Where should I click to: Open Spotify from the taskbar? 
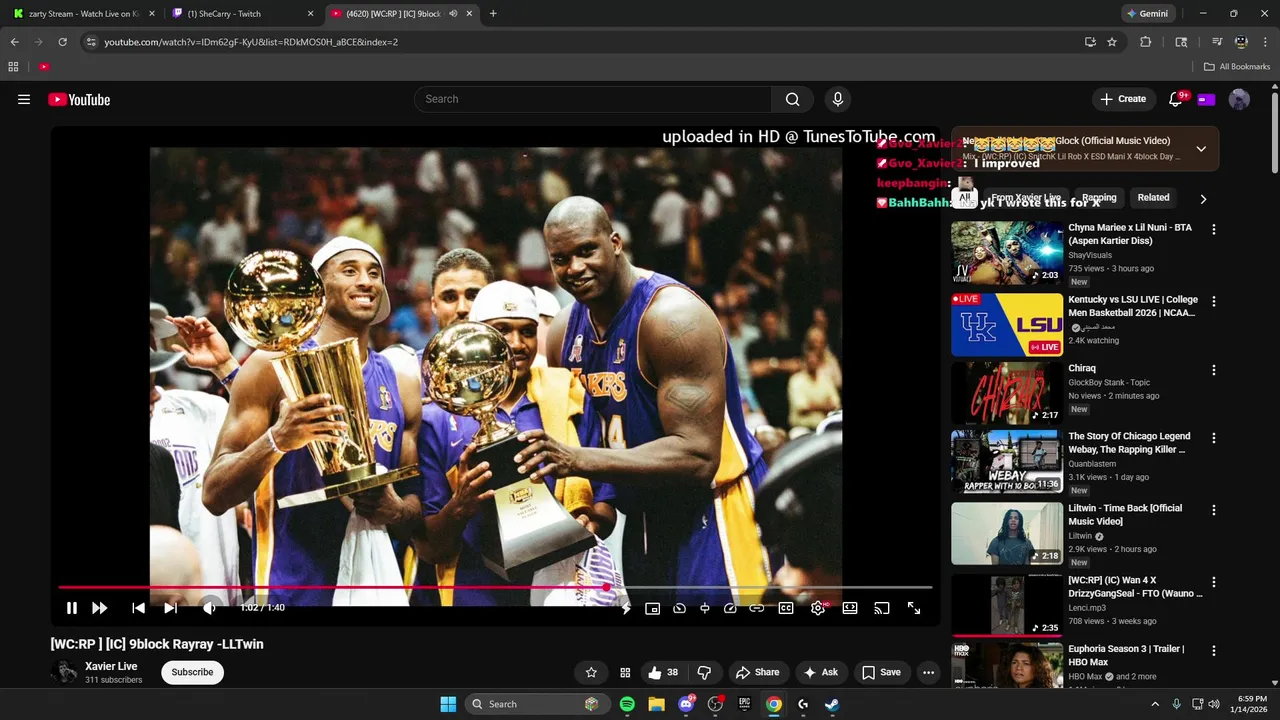pyautogui.click(x=627, y=704)
